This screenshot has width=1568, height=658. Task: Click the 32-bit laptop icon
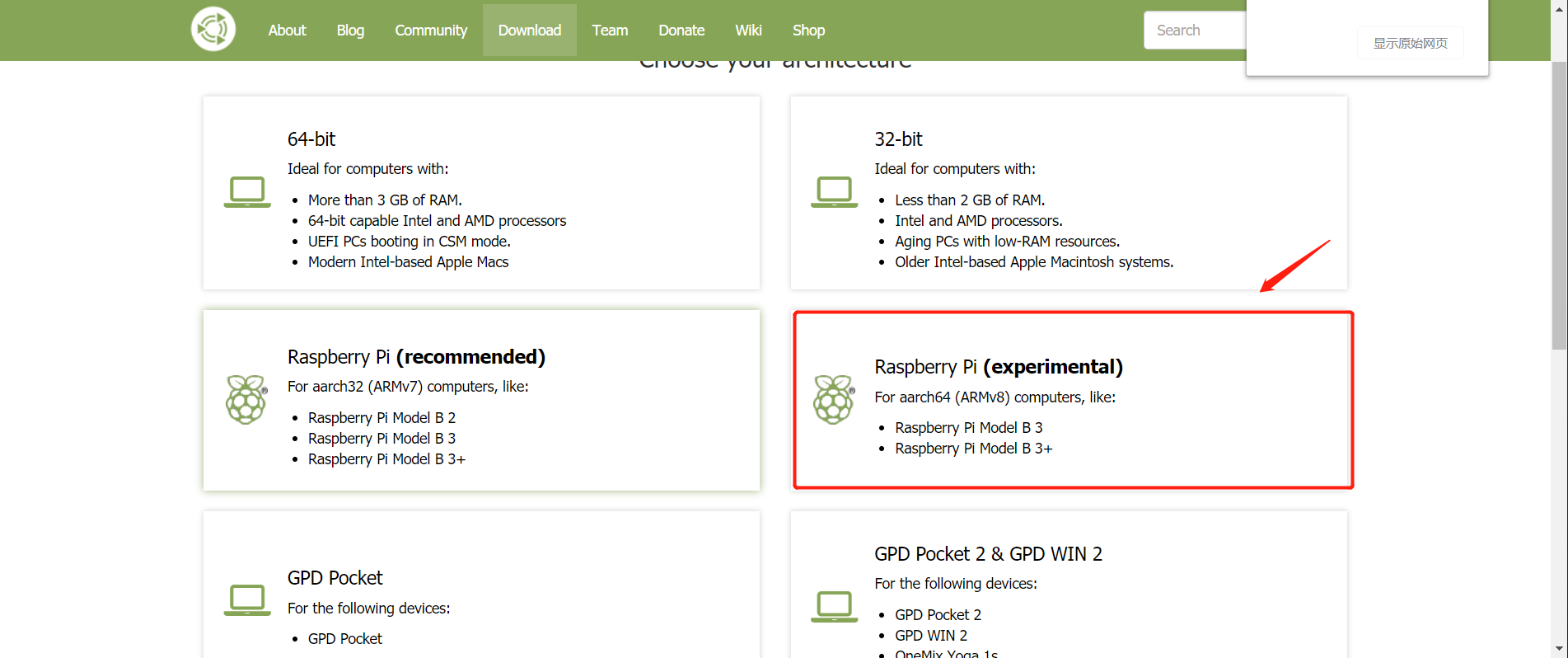coord(834,192)
